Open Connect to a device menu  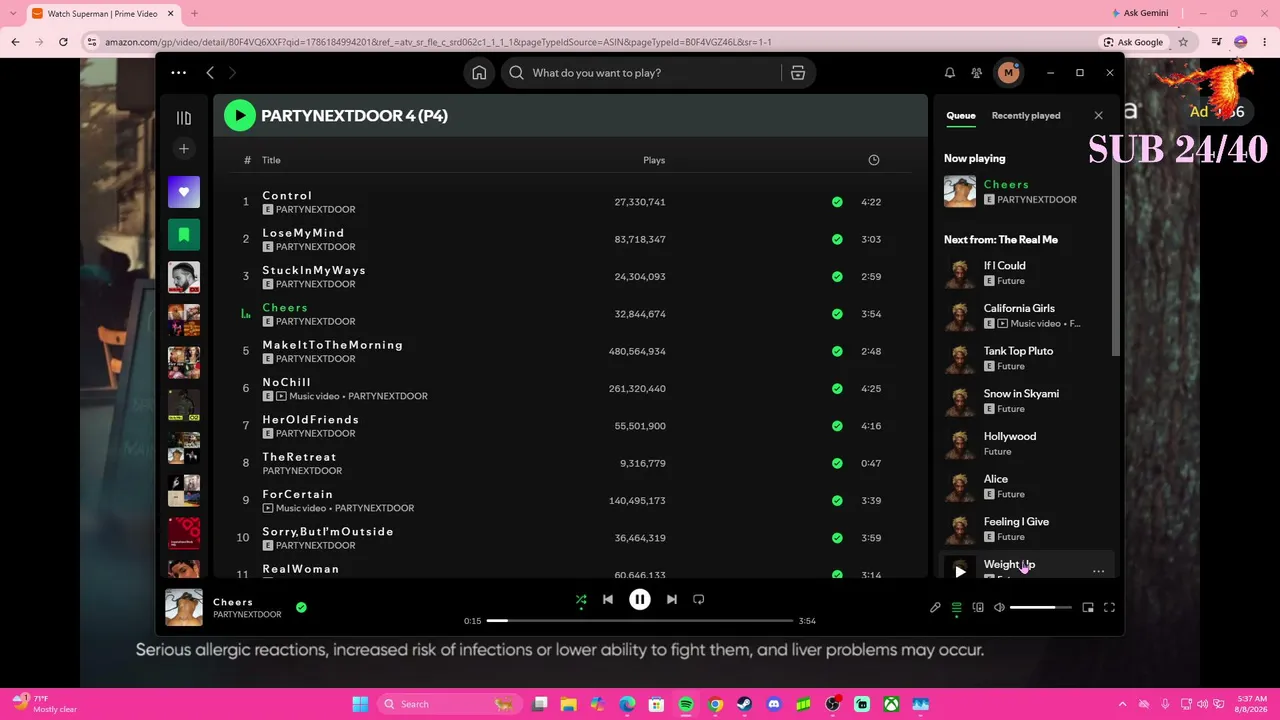pos(978,607)
